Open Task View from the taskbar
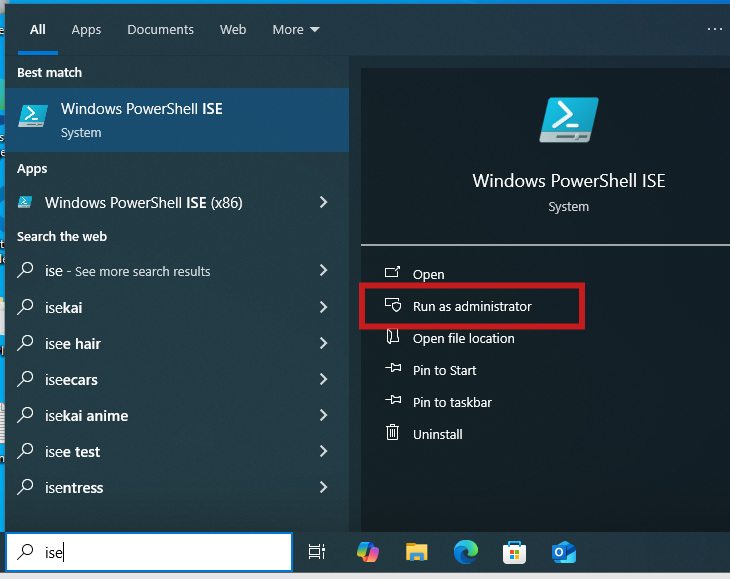 pyautogui.click(x=317, y=552)
